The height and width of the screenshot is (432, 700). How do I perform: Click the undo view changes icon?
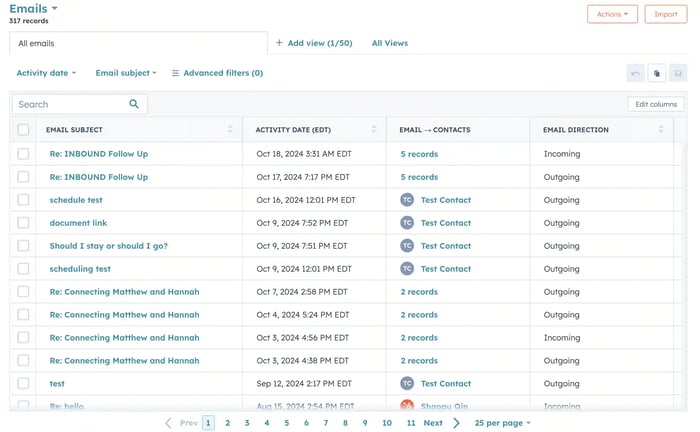[635, 73]
